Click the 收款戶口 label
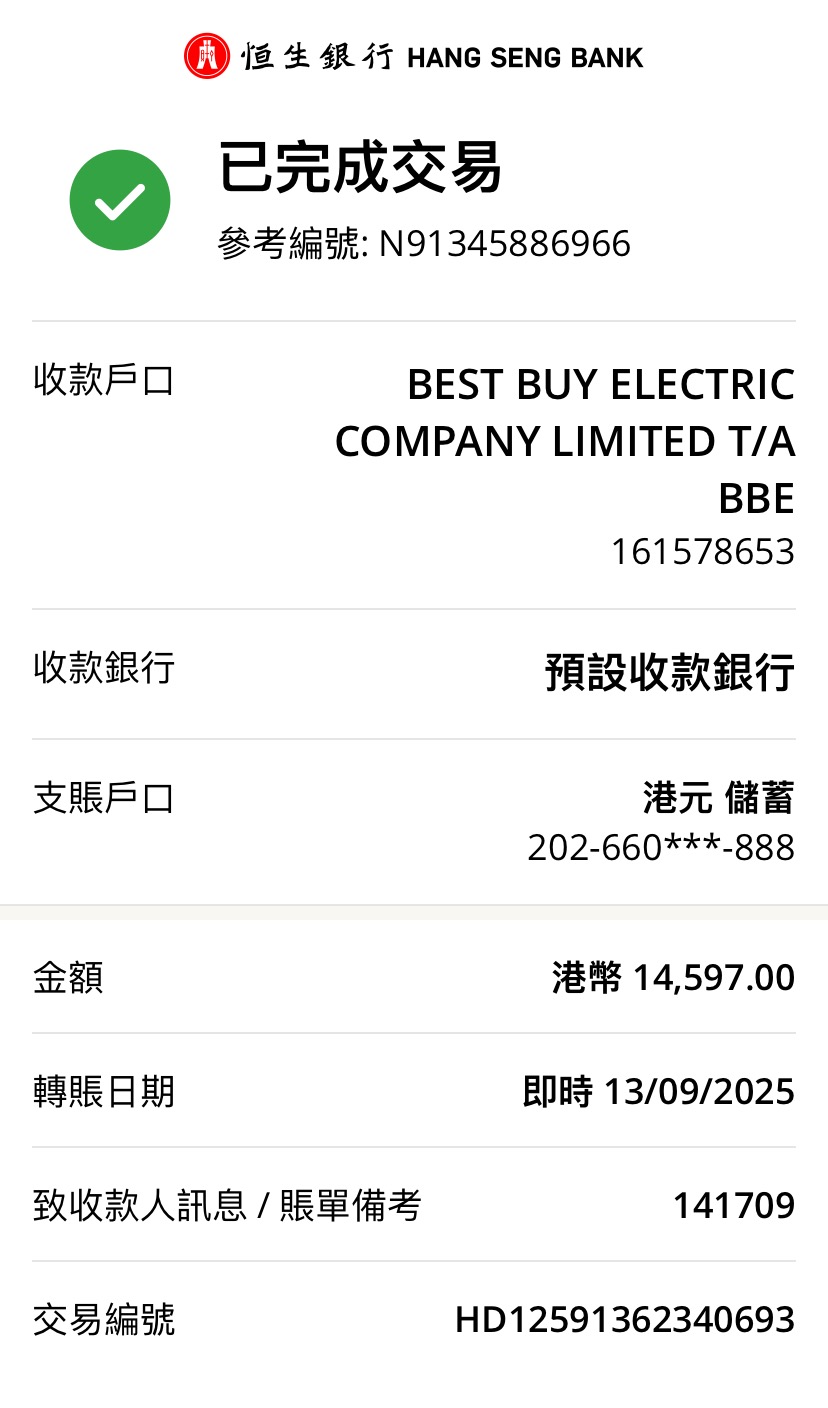Viewport: 828px width, 1408px height. [104, 380]
